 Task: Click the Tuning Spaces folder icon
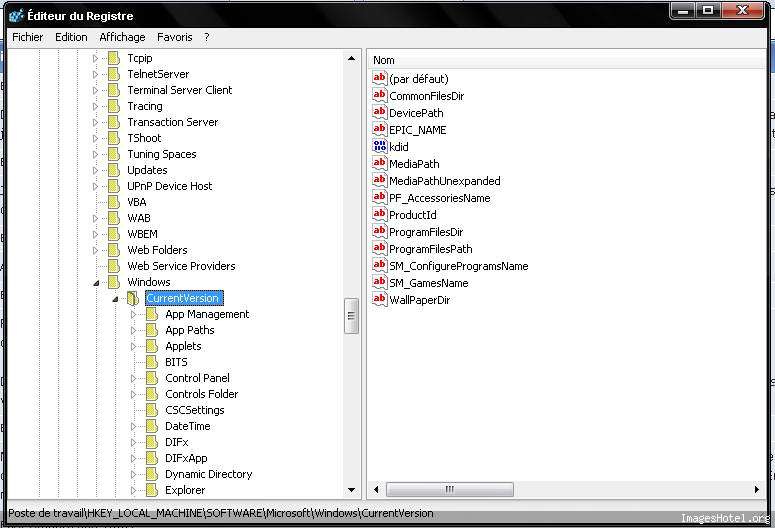click(114, 154)
